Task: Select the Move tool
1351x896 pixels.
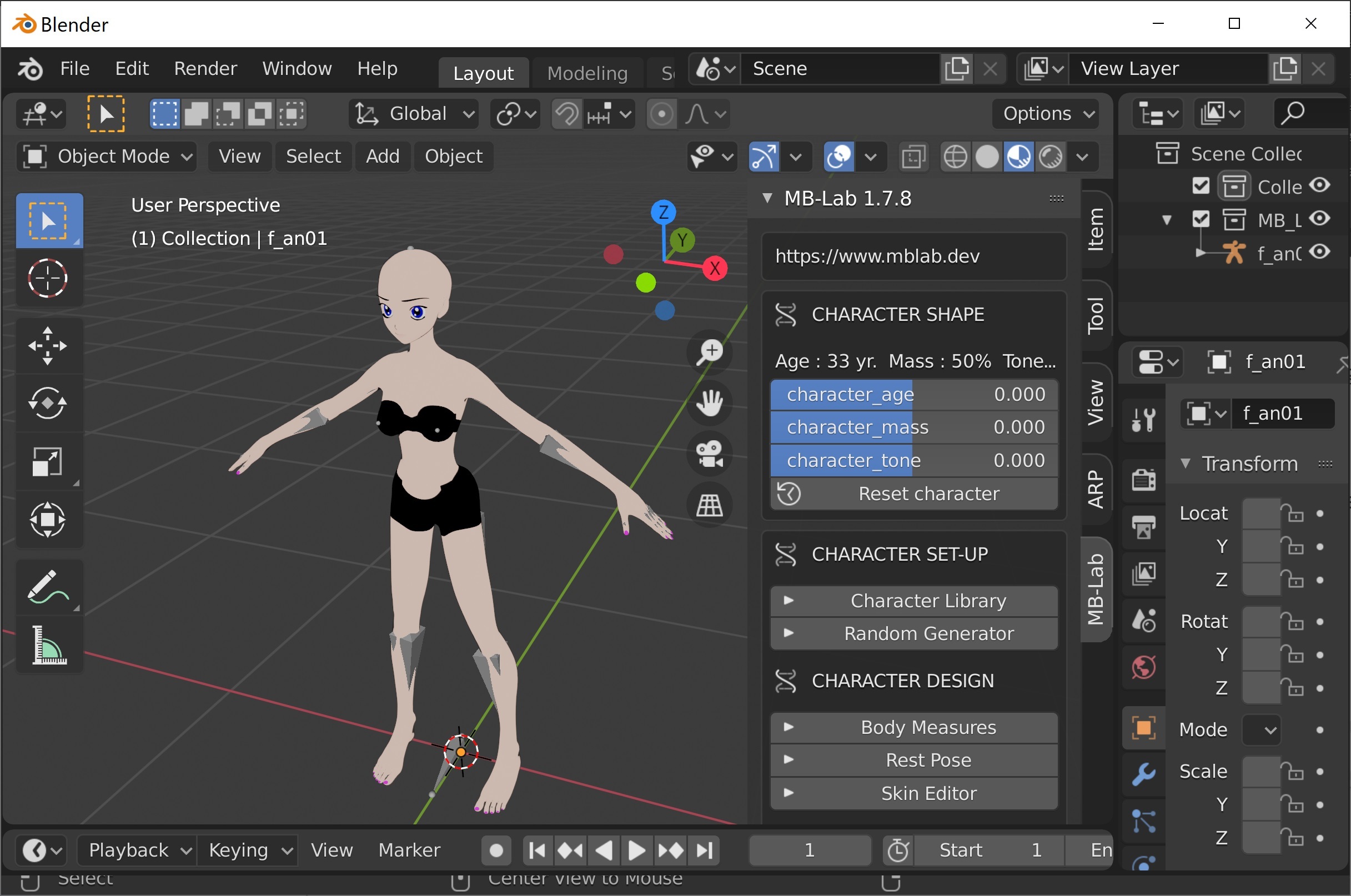Action: click(48, 346)
